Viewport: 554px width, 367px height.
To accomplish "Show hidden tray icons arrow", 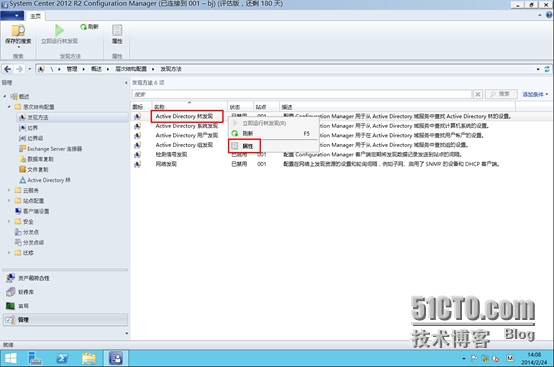I will [464, 359].
